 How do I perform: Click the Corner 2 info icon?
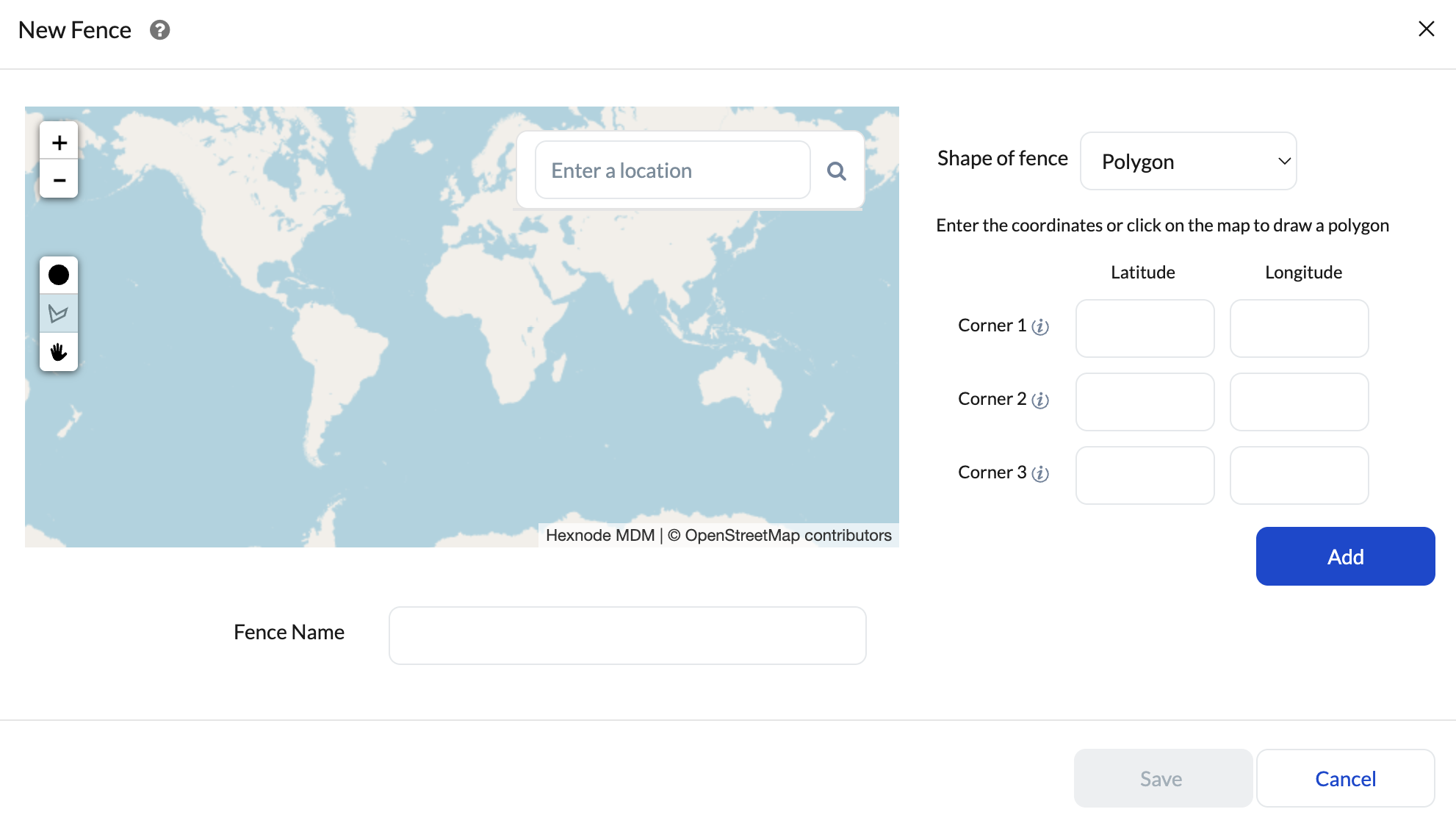(1040, 400)
